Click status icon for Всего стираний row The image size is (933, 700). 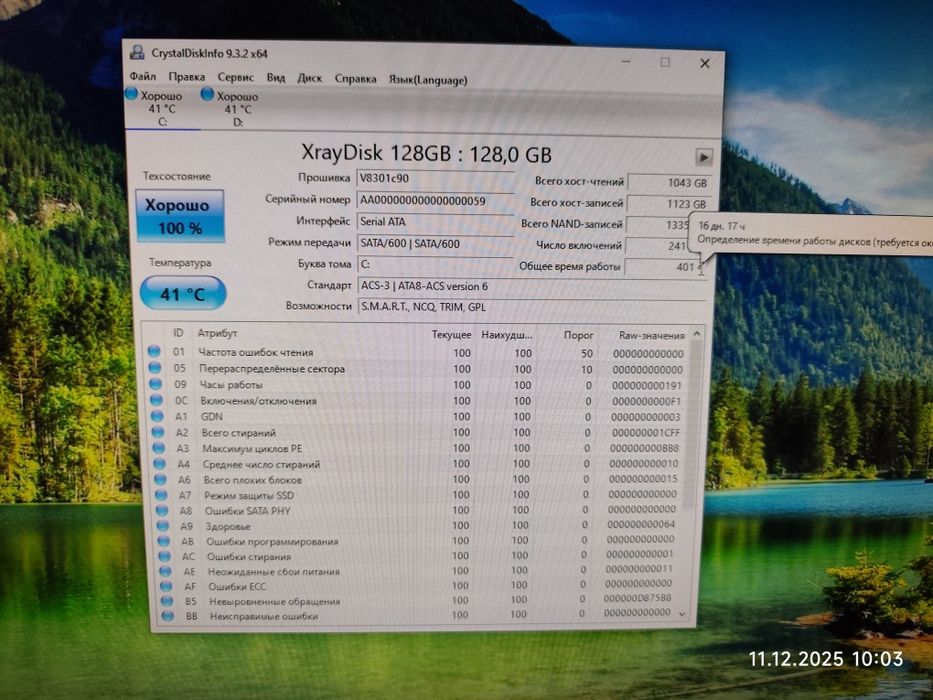[x=158, y=432]
